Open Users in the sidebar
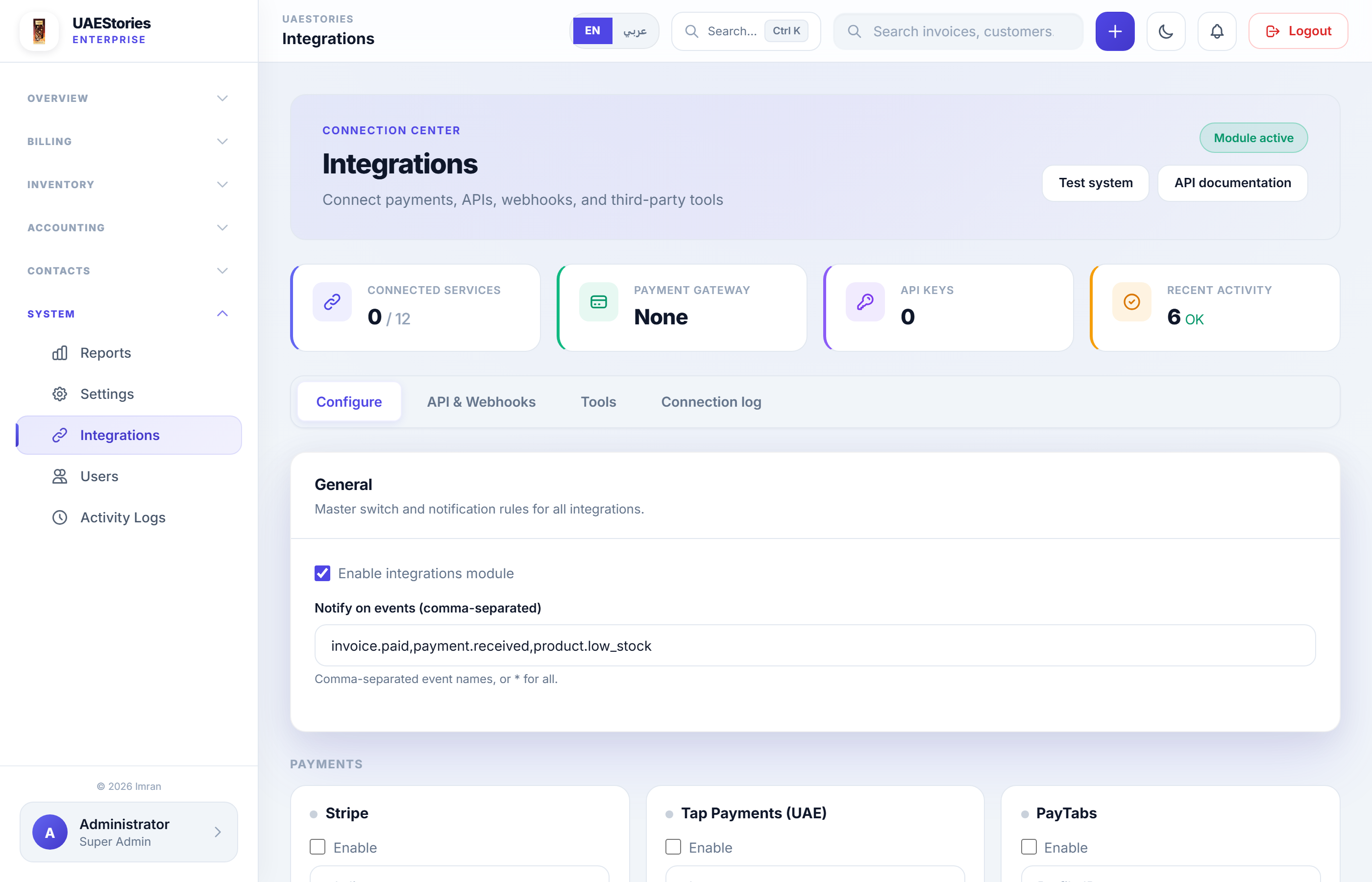1372x882 pixels. pyautogui.click(x=128, y=476)
